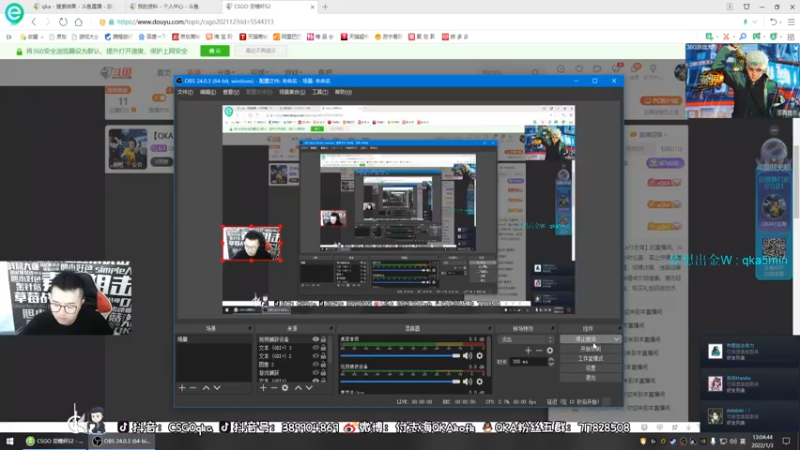The image size is (800, 450).
Task: Toggle lock on 文本 (GDI+) 2 source
Action: [323, 356]
